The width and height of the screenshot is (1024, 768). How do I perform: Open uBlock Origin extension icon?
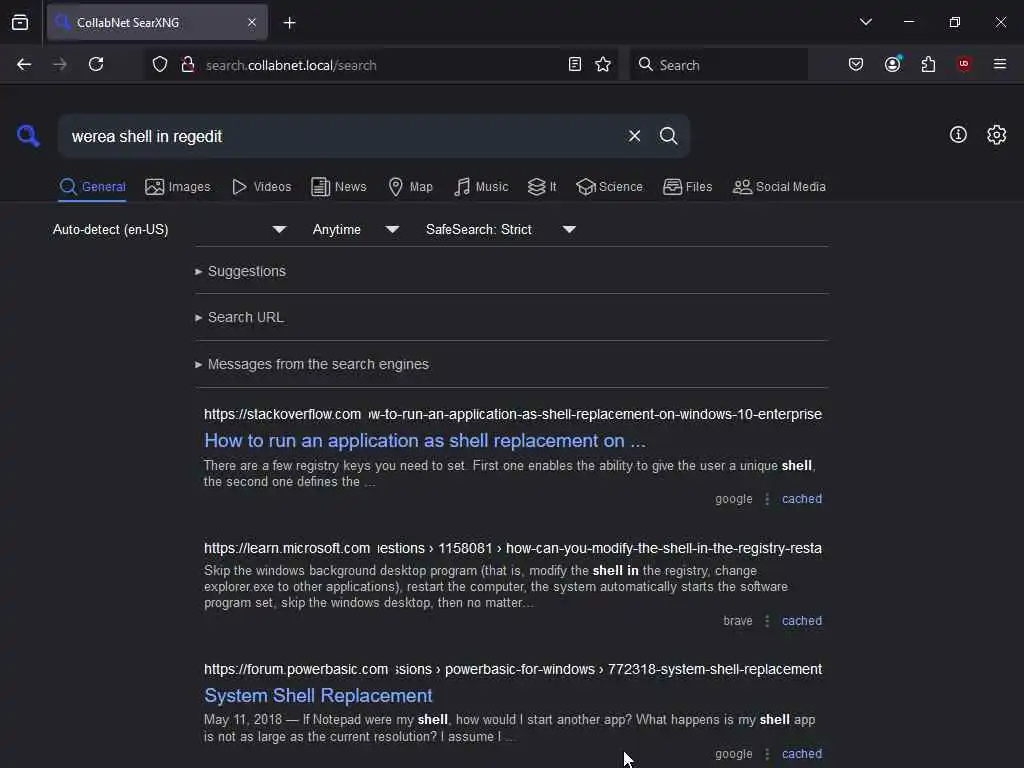[x=964, y=64]
